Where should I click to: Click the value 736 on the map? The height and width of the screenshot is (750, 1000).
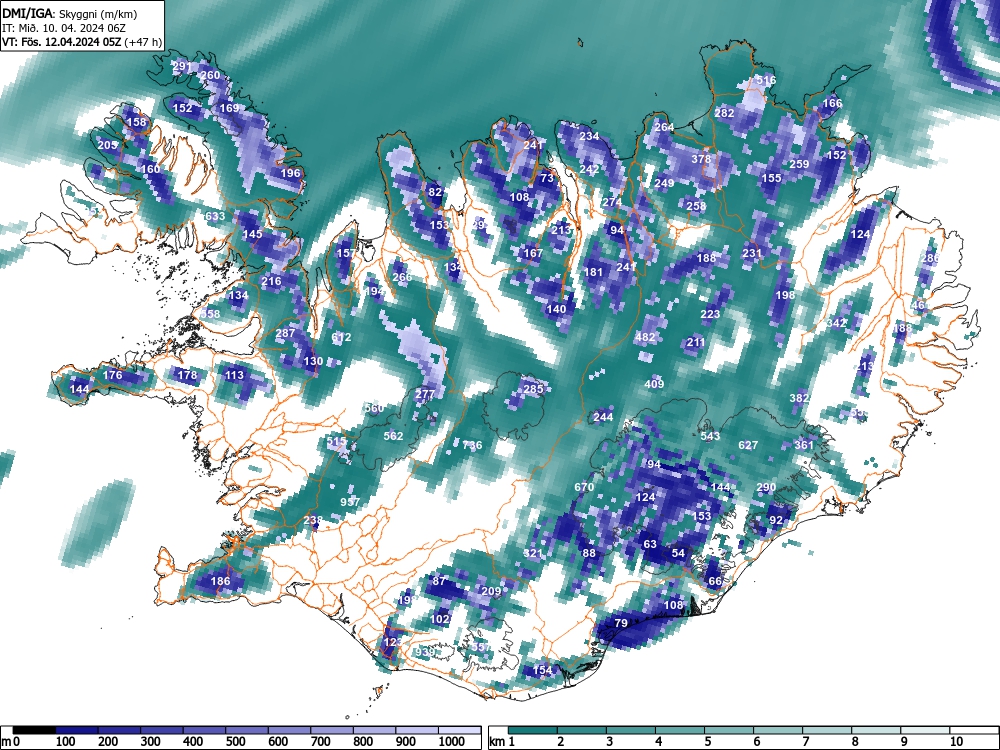pos(472,445)
